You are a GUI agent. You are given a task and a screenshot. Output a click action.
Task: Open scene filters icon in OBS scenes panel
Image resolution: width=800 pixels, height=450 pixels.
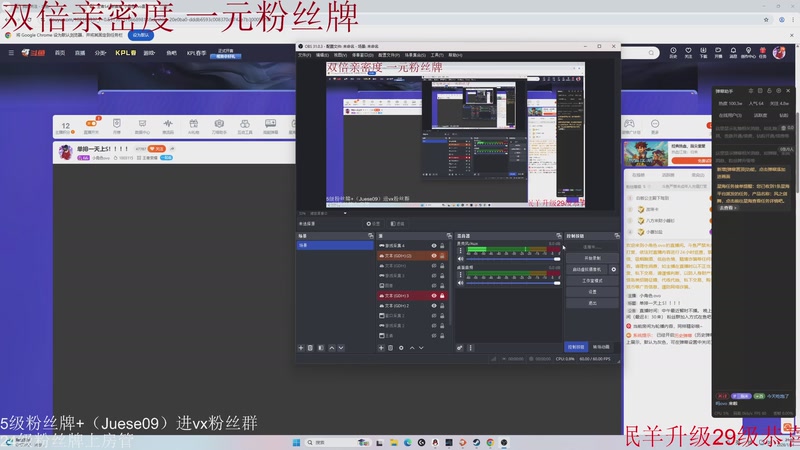tap(321, 348)
